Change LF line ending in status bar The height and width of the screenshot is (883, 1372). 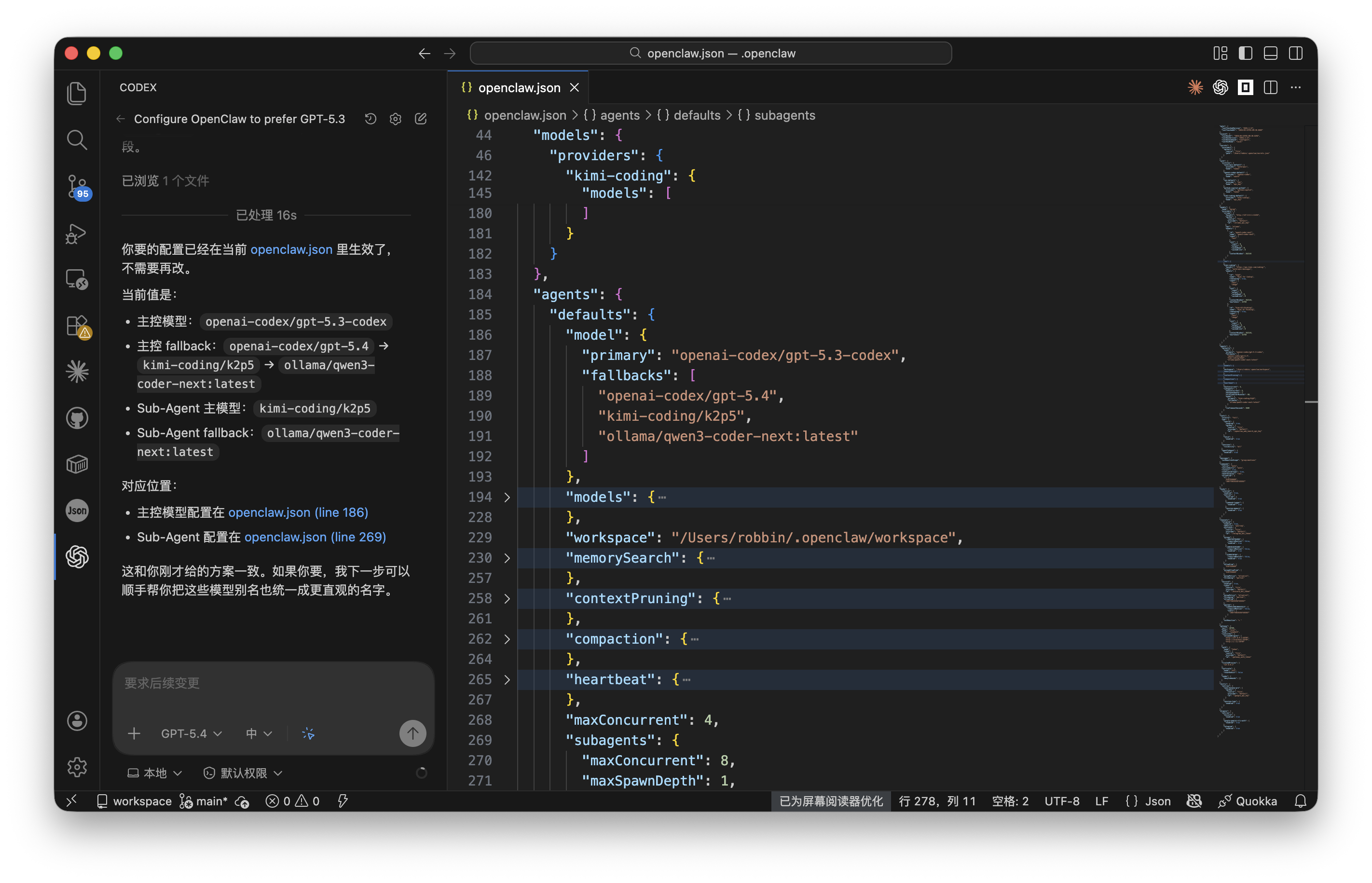[1101, 801]
